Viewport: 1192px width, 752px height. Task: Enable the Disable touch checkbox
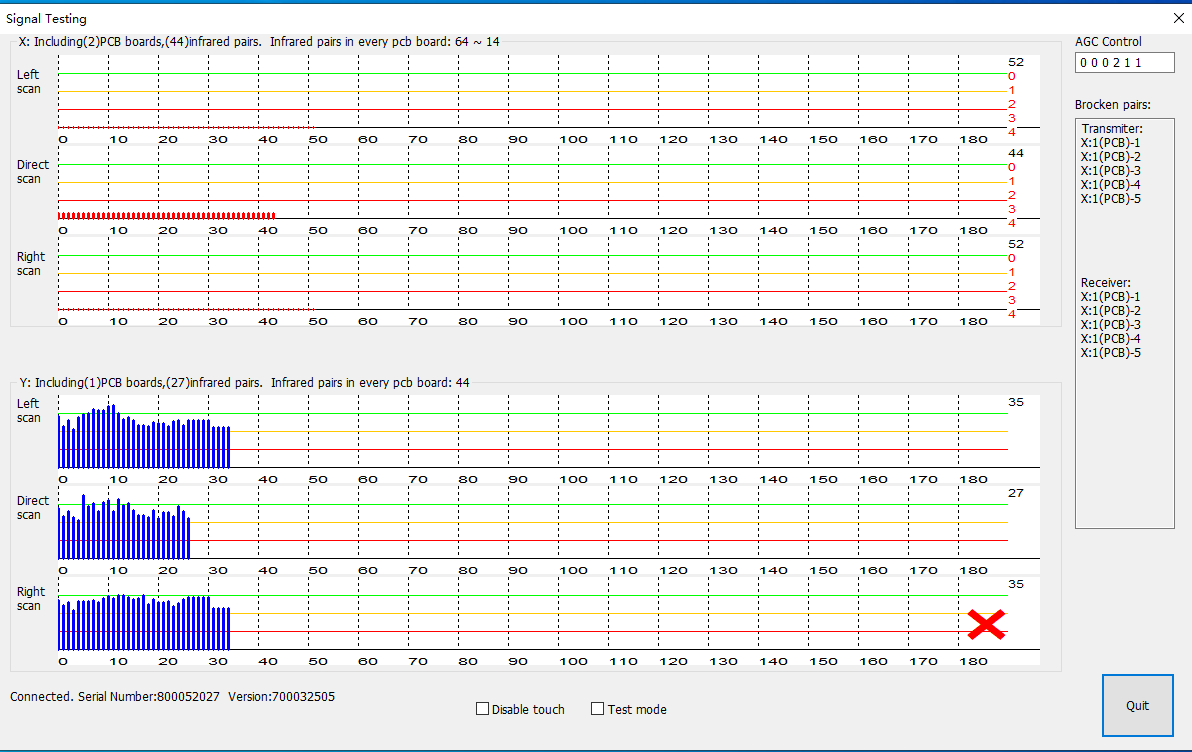pos(483,709)
